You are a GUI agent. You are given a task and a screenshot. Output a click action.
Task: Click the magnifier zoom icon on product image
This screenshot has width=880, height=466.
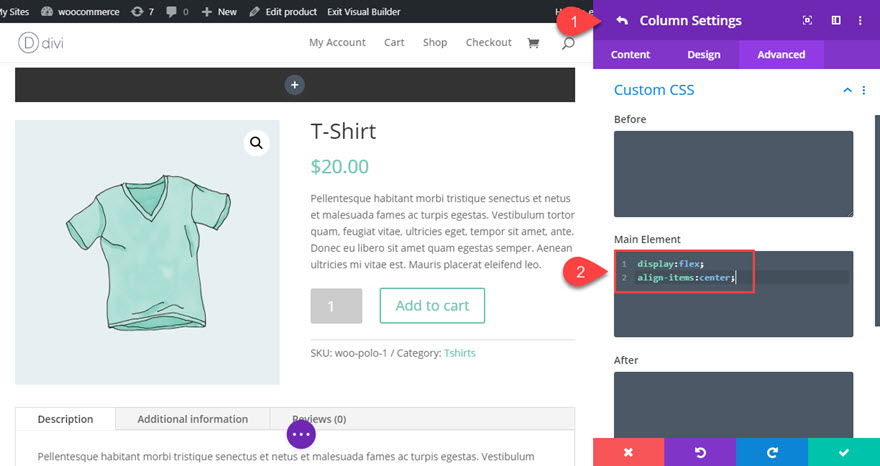pyautogui.click(x=257, y=143)
